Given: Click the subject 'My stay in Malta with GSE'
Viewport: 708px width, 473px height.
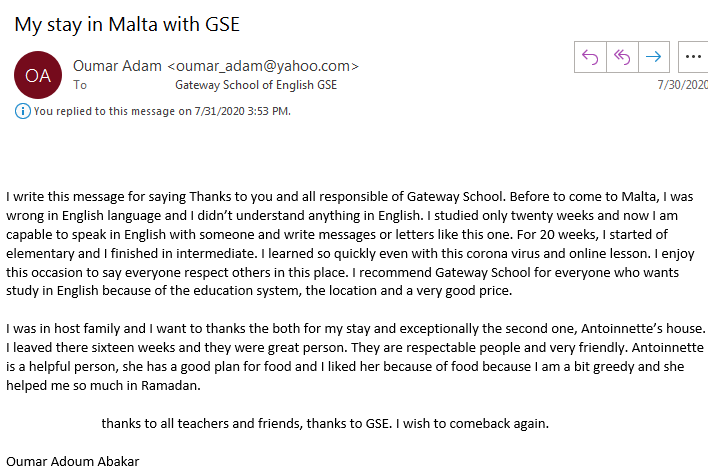Looking at the screenshot, I should [127, 24].
